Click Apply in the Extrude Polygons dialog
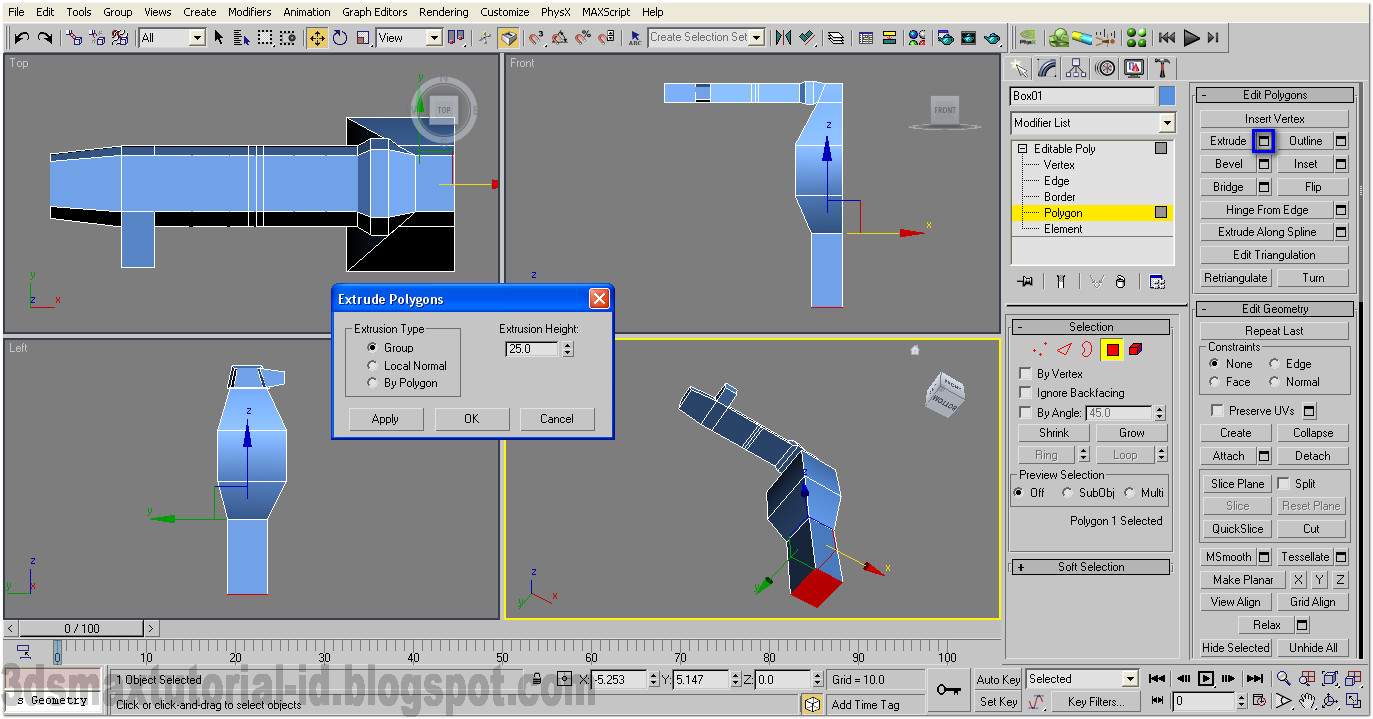The height and width of the screenshot is (719, 1373). click(x=385, y=418)
